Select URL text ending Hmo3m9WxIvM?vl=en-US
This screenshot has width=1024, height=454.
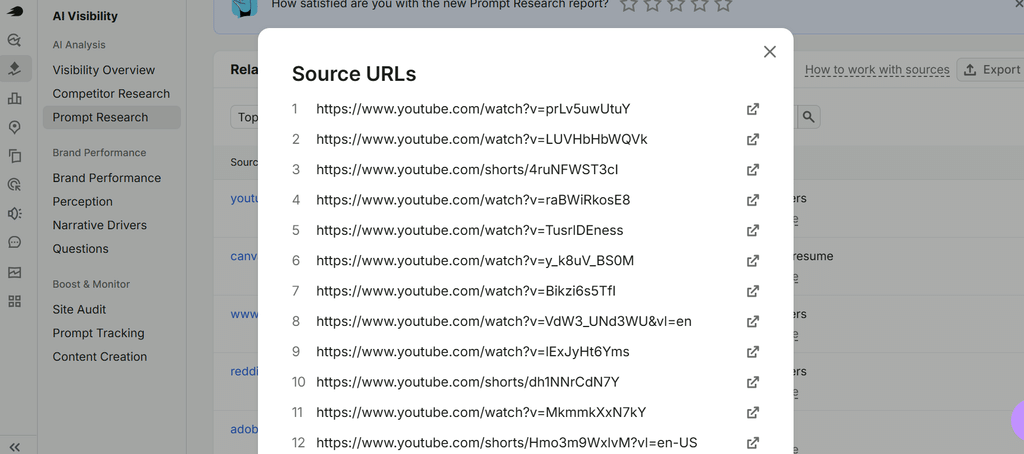507,442
